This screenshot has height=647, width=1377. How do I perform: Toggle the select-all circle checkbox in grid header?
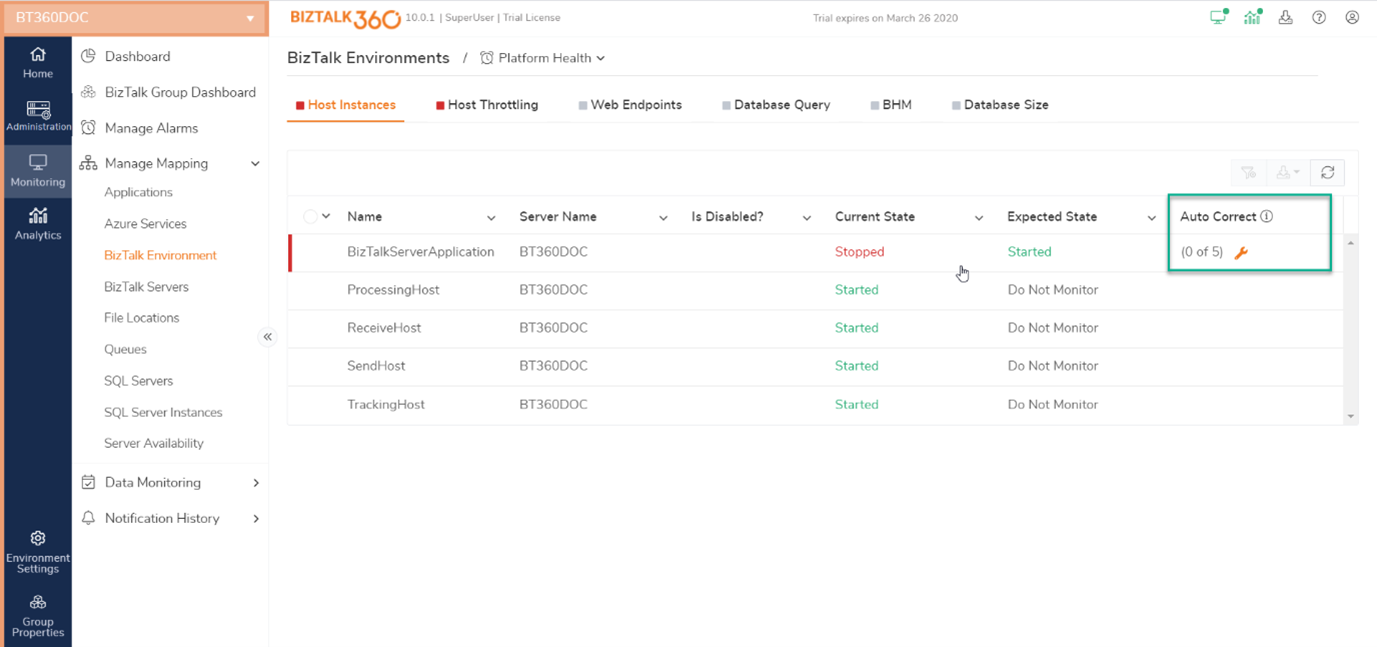(310, 216)
